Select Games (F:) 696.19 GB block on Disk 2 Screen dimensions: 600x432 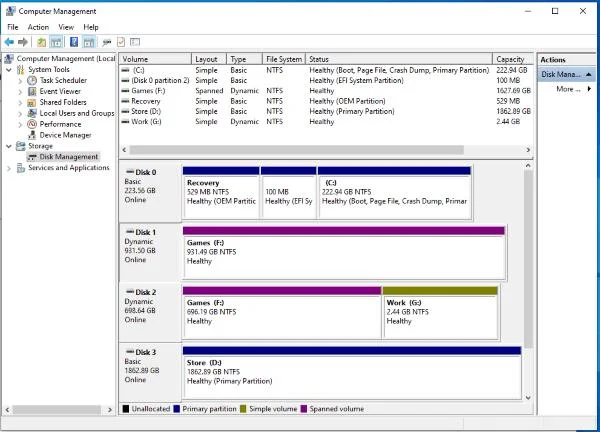coord(282,313)
